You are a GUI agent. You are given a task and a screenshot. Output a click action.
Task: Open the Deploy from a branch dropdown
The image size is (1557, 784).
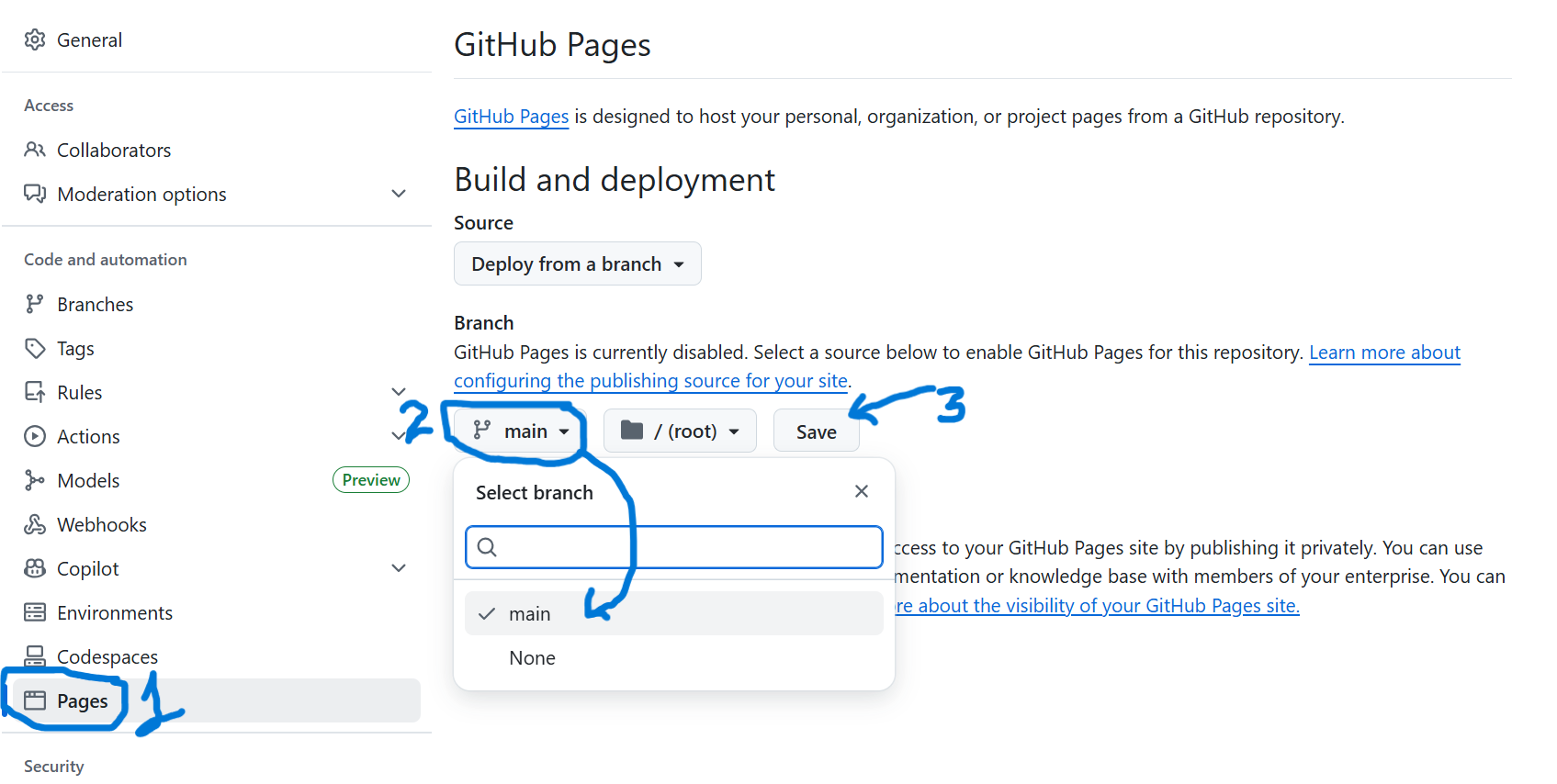(578, 263)
